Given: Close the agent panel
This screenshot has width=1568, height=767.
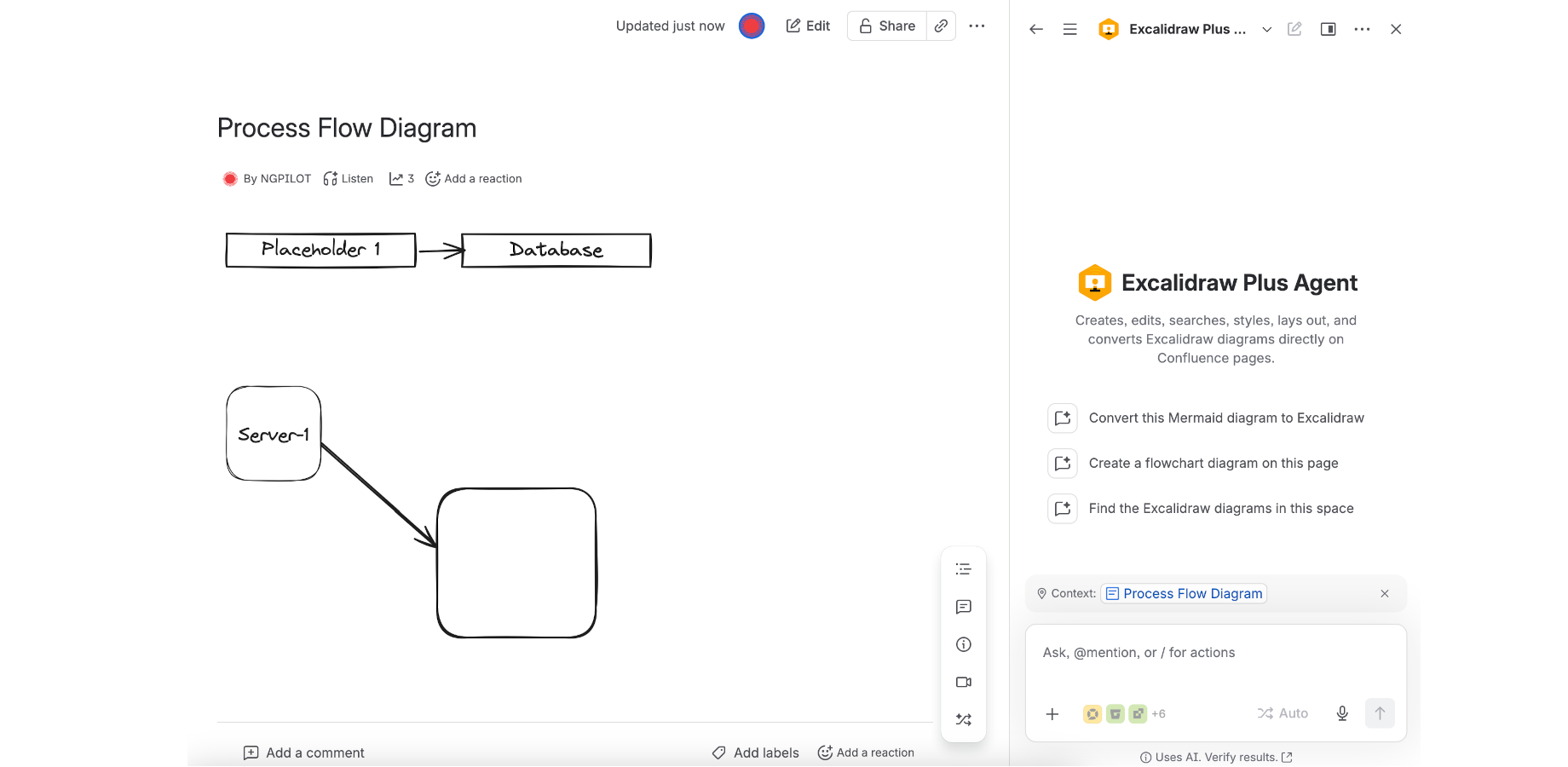Looking at the screenshot, I should pos(1396,29).
